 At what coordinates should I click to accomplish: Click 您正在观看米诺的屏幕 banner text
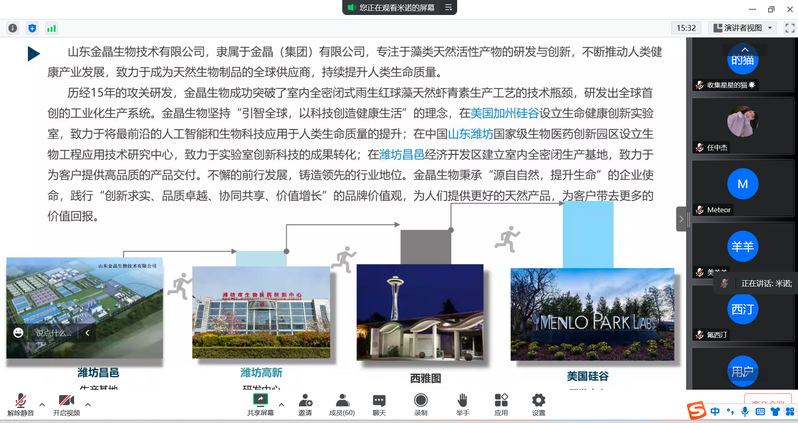point(397,8)
